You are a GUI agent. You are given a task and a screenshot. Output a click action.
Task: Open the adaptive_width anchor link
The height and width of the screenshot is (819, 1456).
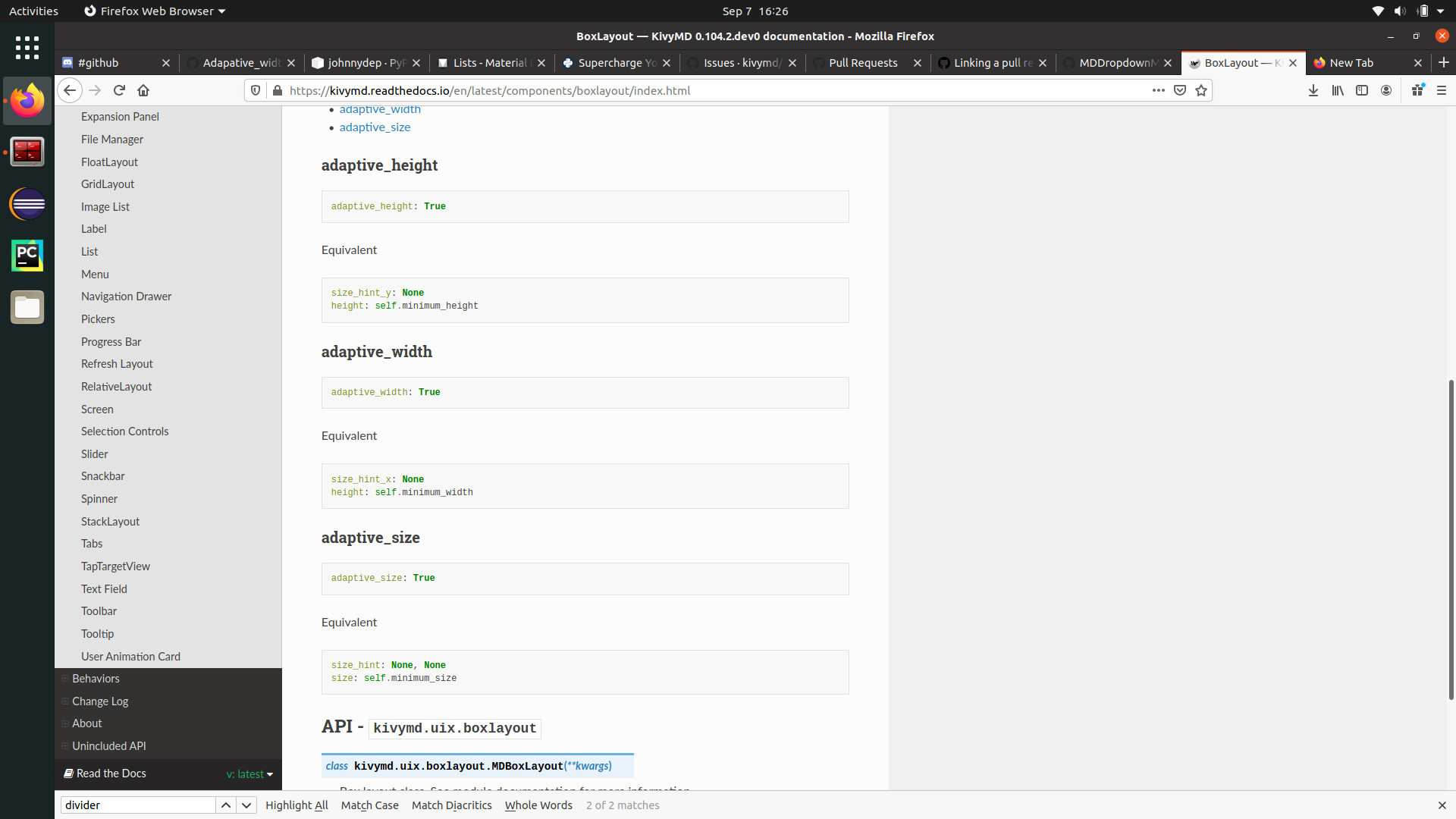(x=380, y=109)
